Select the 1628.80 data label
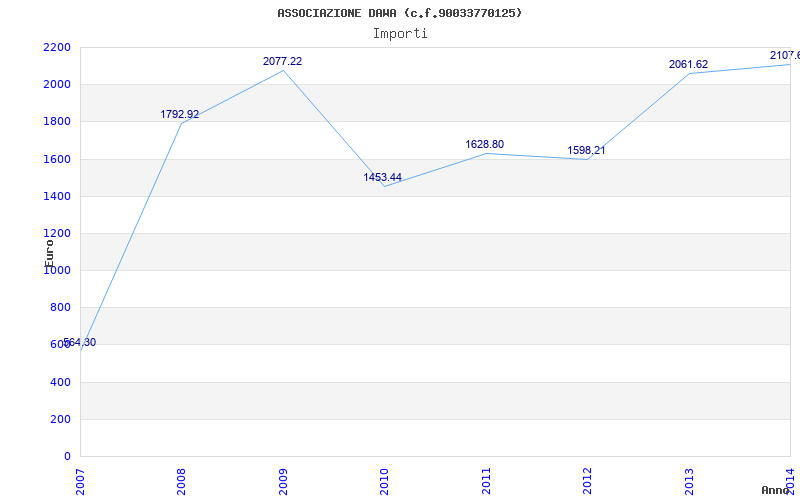Image resolution: width=800 pixels, height=500 pixels. [x=485, y=144]
